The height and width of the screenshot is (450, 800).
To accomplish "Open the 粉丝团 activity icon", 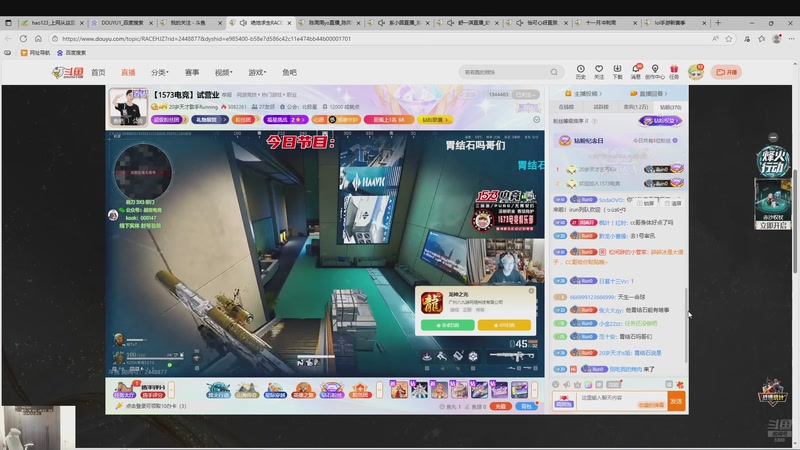I will pos(360,390).
